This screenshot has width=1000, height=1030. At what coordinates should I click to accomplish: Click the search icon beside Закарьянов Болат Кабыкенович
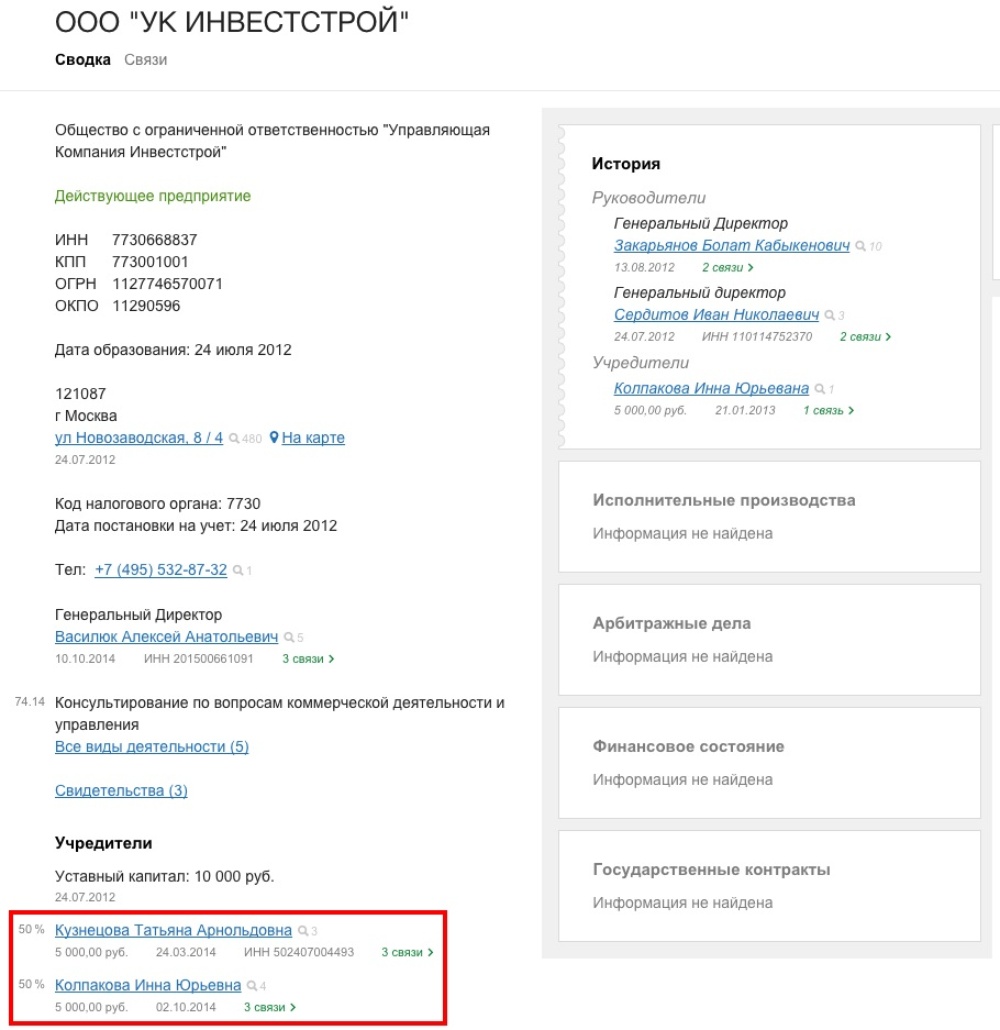pyautogui.click(x=861, y=246)
